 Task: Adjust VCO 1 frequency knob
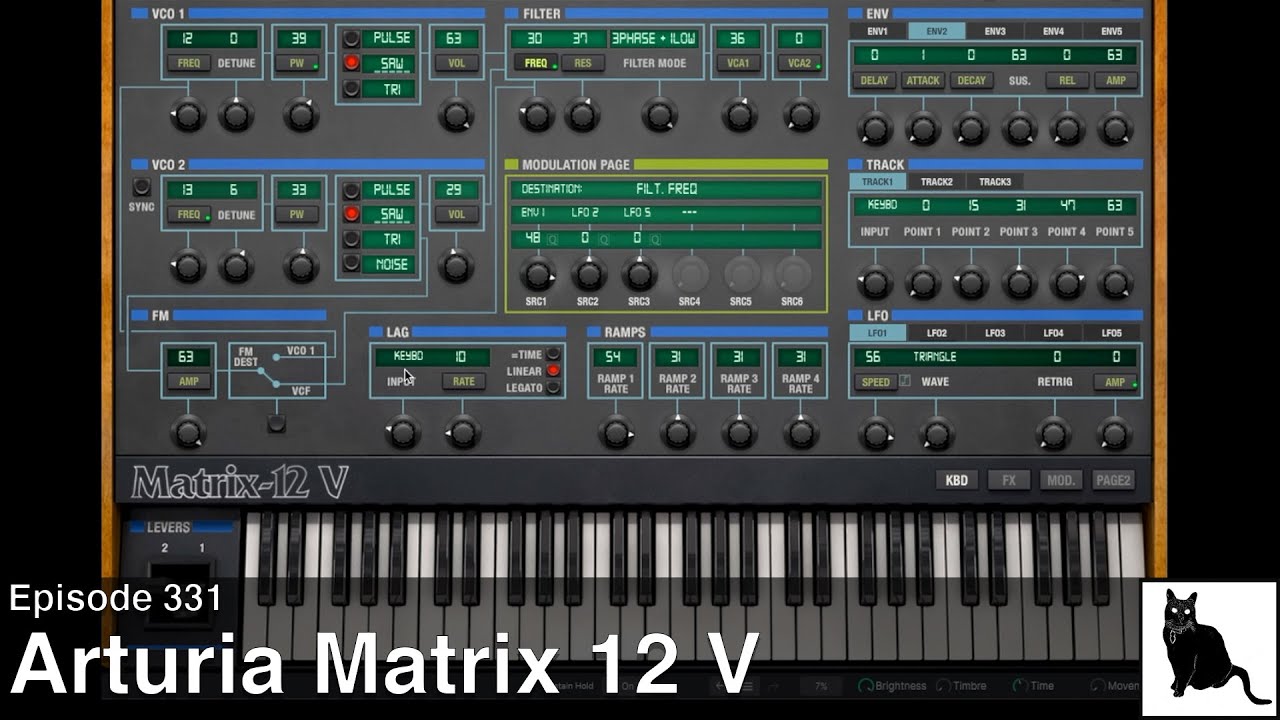(x=187, y=115)
